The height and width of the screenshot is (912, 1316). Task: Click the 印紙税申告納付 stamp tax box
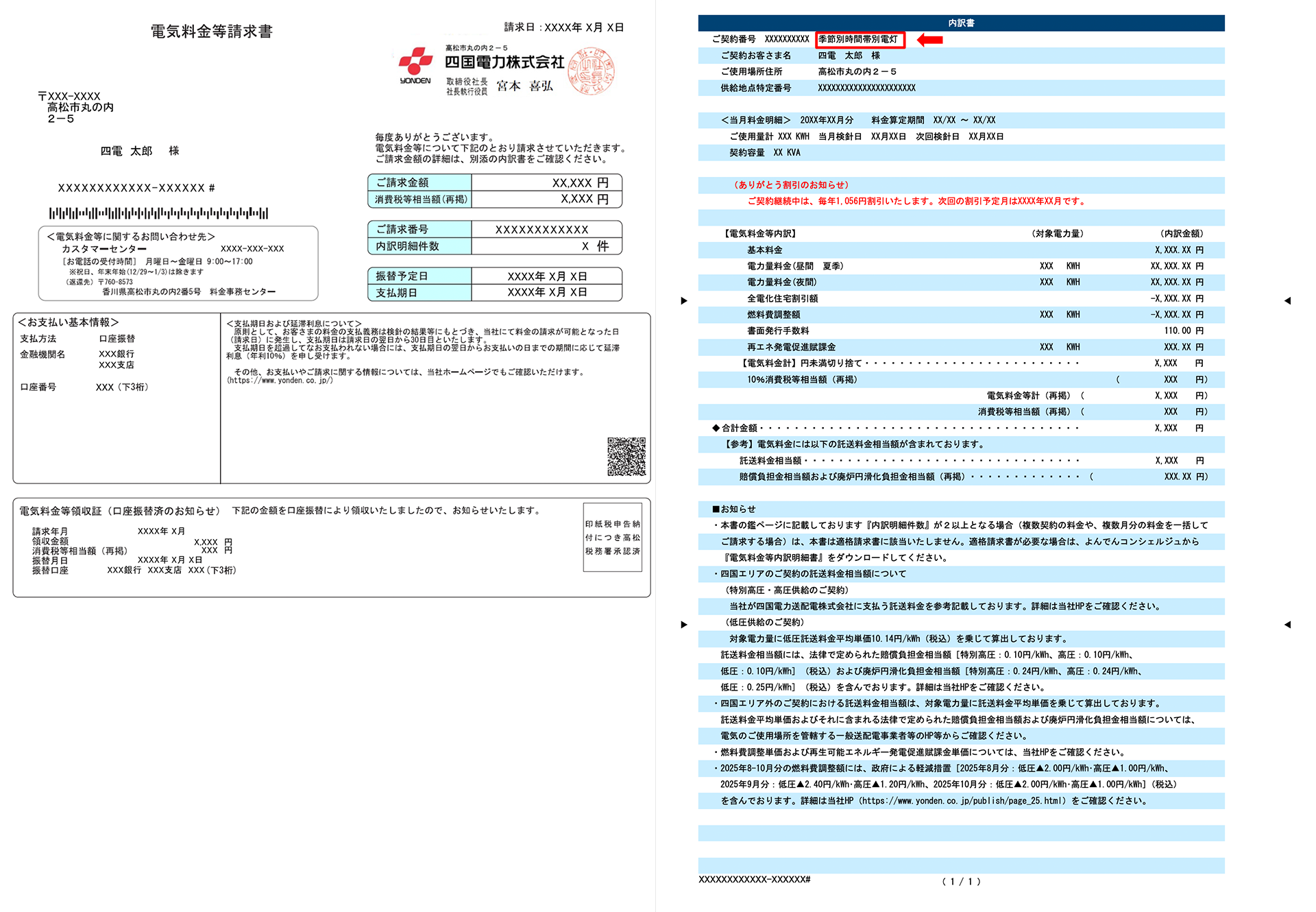tap(612, 538)
